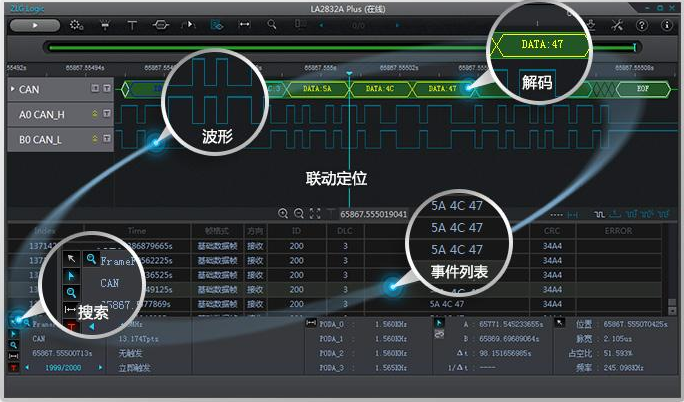The height and width of the screenshot is (402, 684).
Task: Zoom out the waveform view
Action: [299, 214]
